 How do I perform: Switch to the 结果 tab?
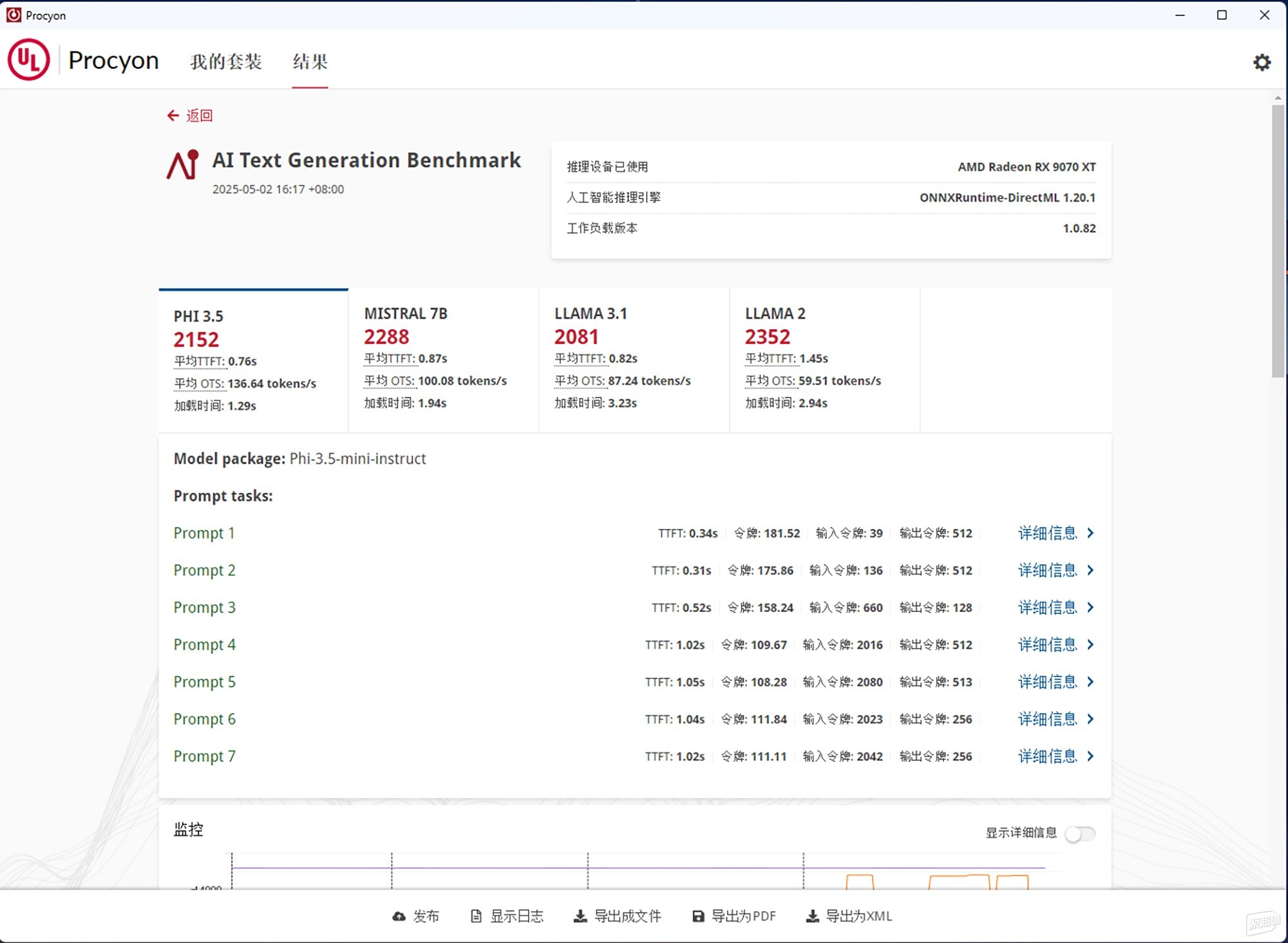pyautogui.click(x=310, y=62)
